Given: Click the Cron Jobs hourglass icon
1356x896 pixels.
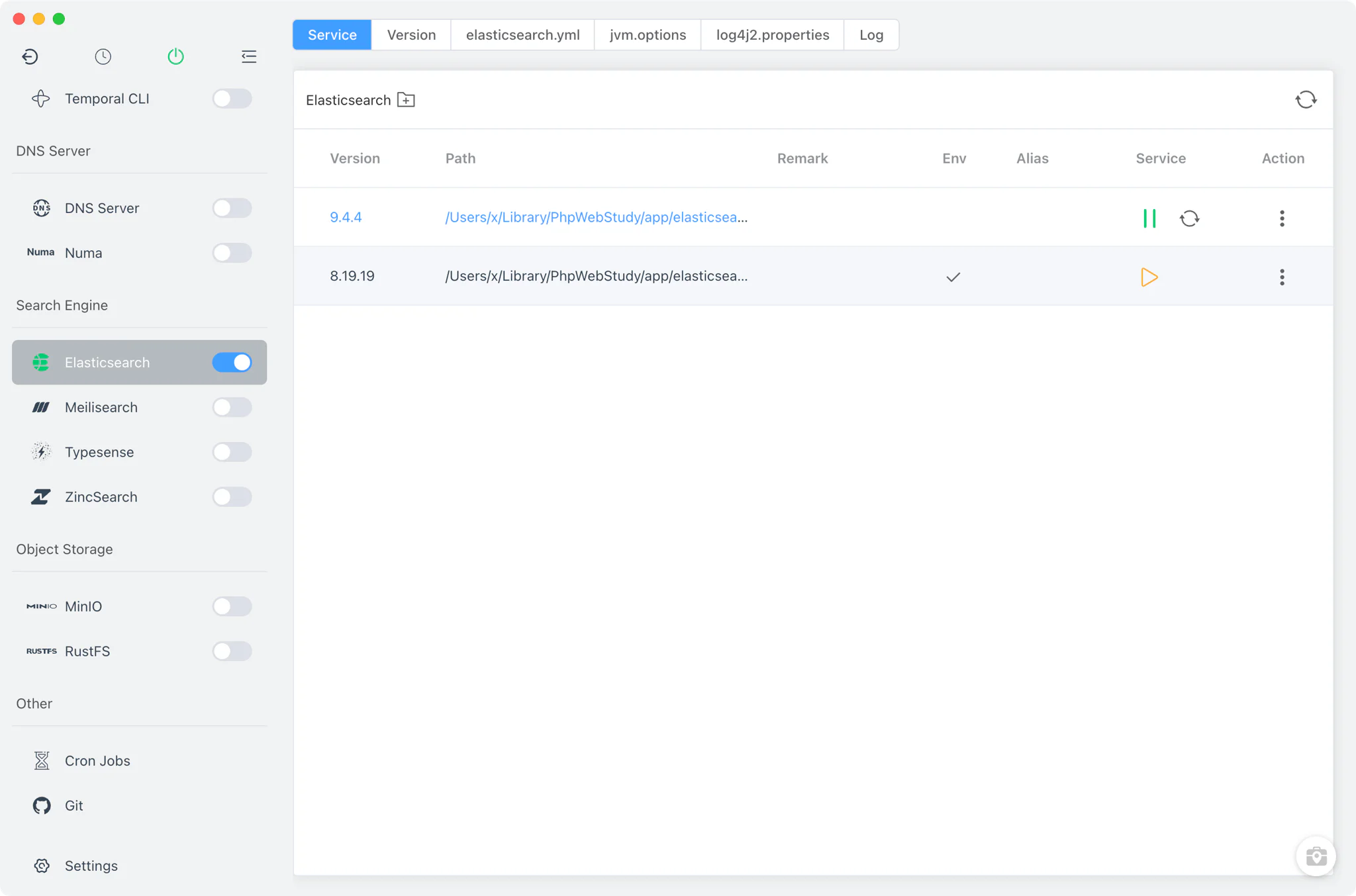Looking at the screenshot, I should [x=42, y=760].
